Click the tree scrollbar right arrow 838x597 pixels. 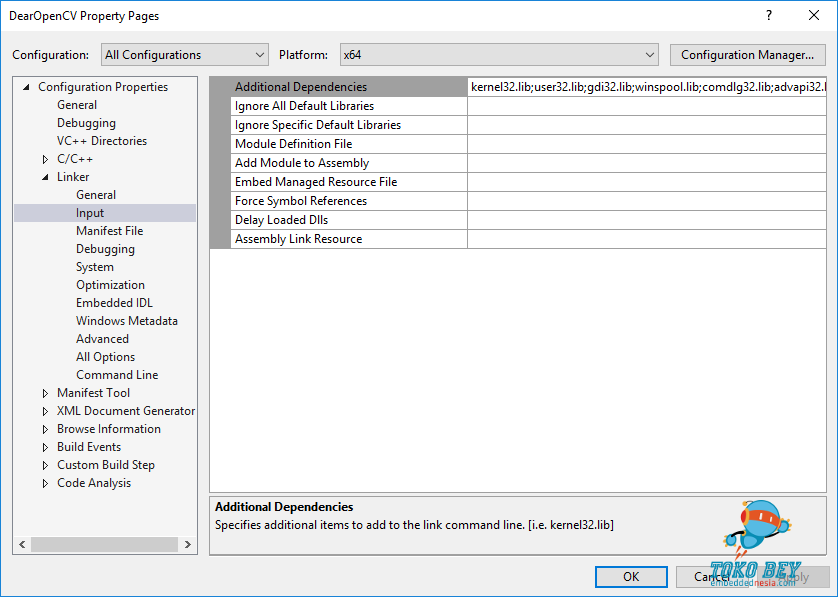(188, 545)
